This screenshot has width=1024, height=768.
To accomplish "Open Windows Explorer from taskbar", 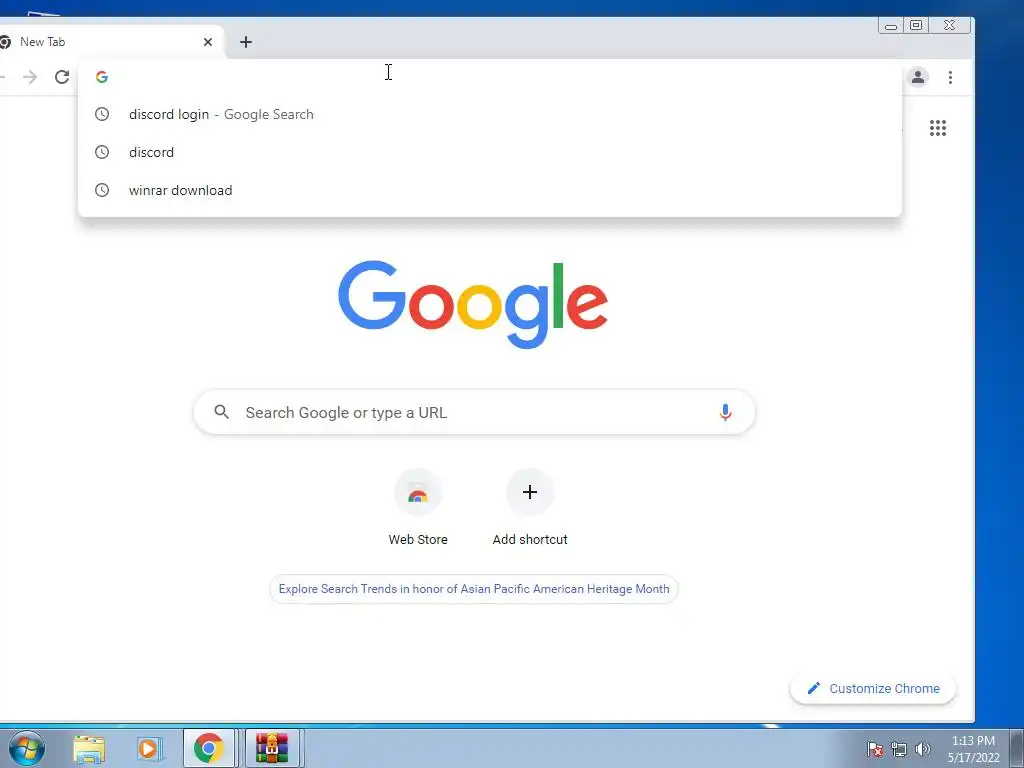I will (89, 749).
